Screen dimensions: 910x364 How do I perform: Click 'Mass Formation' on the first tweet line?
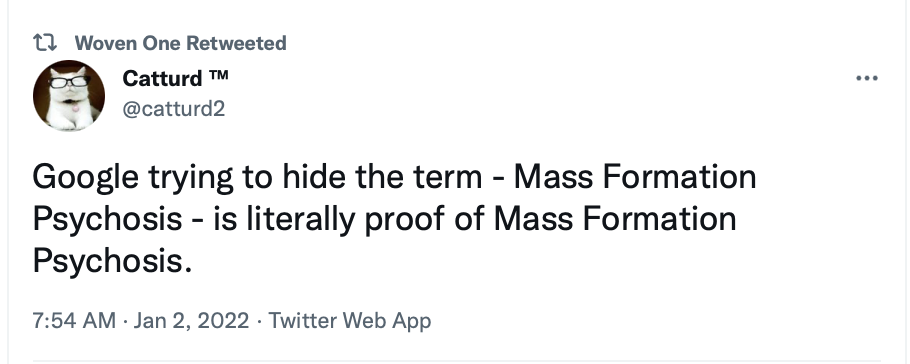(x=635, y=176)
